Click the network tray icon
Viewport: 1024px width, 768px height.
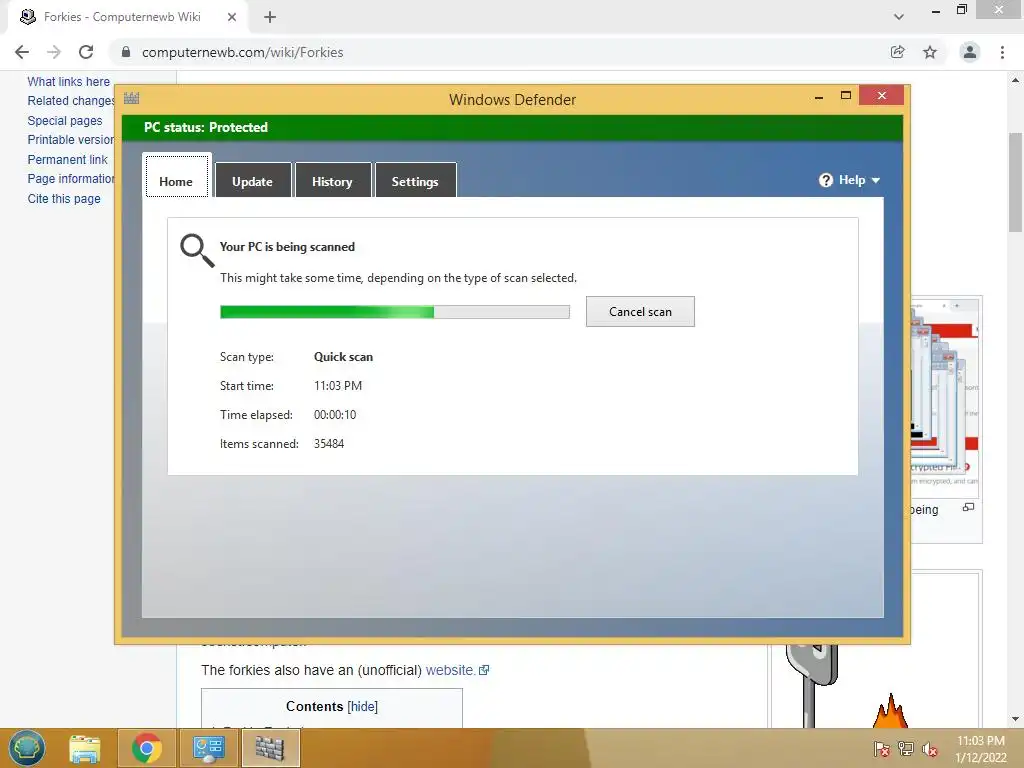coord(905,749)
